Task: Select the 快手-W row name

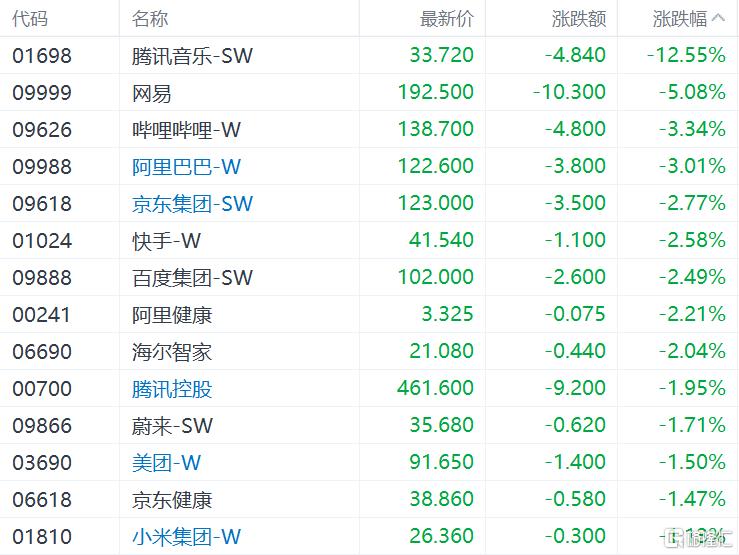Action: (166, 241)
